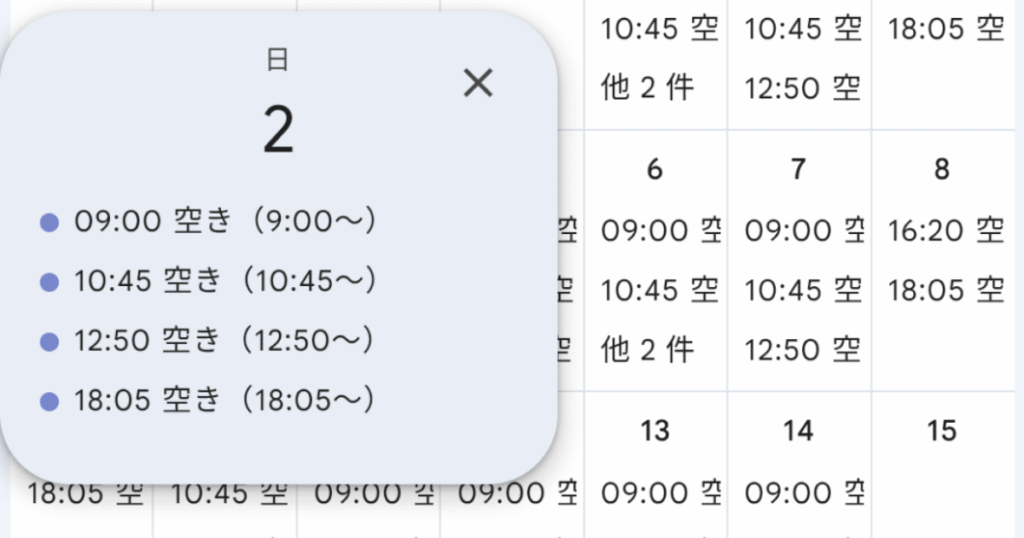Screen dimensions: 1024x538
Task: Open day 7 in the calendar
Action: click(798, 170)
